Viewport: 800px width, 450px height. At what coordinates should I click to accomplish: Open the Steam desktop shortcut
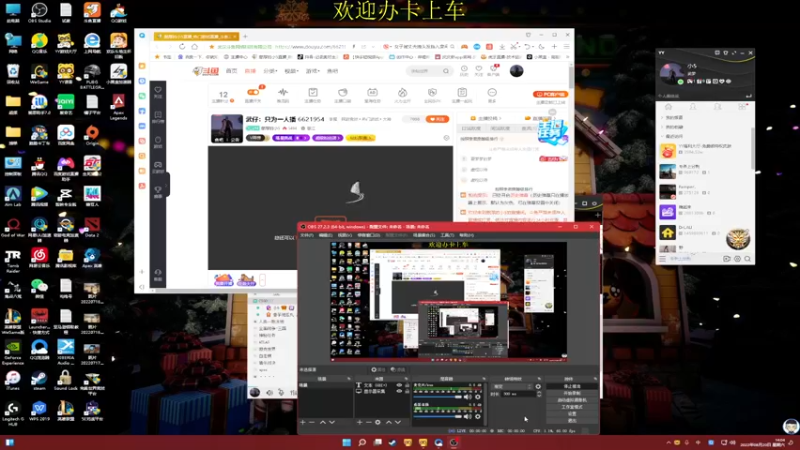39,380
